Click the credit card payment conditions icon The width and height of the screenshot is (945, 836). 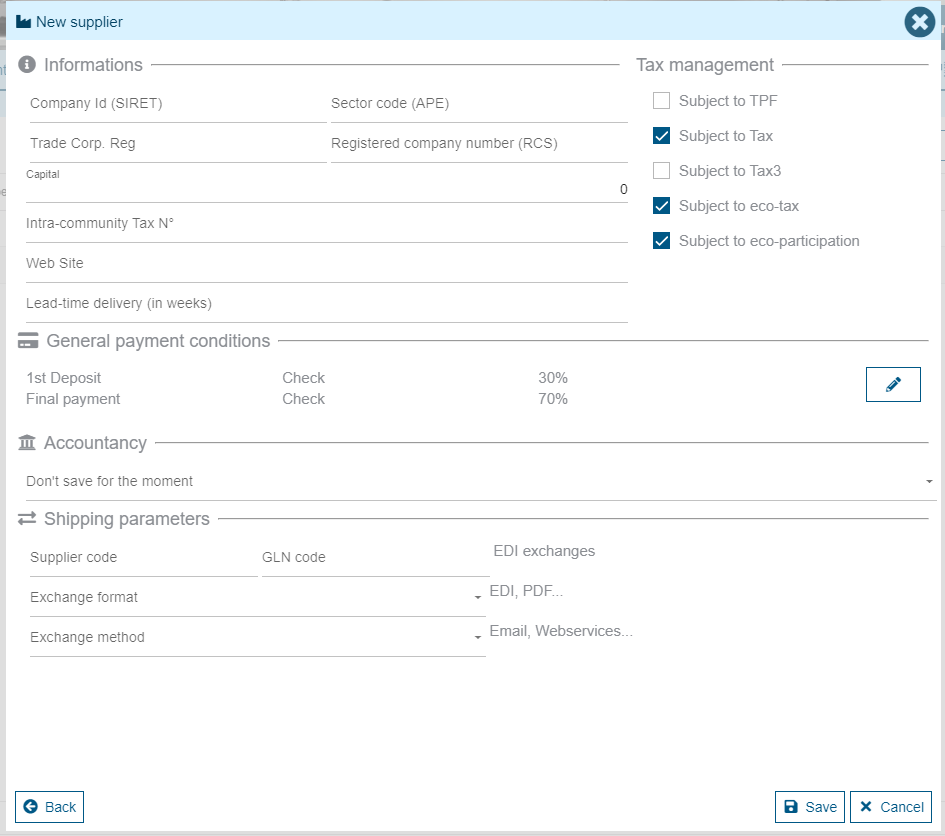(x=29, y=341)
